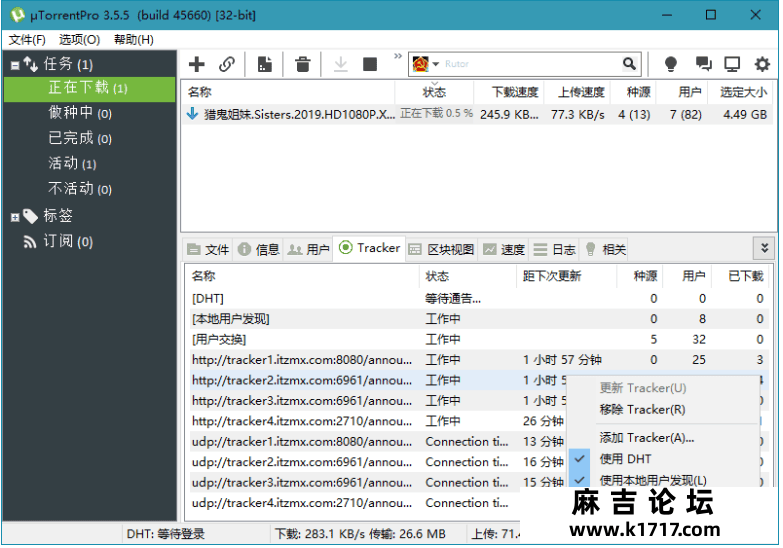Open Preferences with the gear icon
Screen dimensions: 783x548
(762, 64)
